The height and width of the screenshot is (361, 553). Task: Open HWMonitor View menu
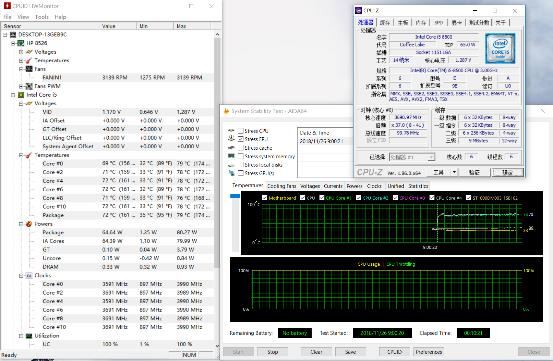(x=23, y=17)
